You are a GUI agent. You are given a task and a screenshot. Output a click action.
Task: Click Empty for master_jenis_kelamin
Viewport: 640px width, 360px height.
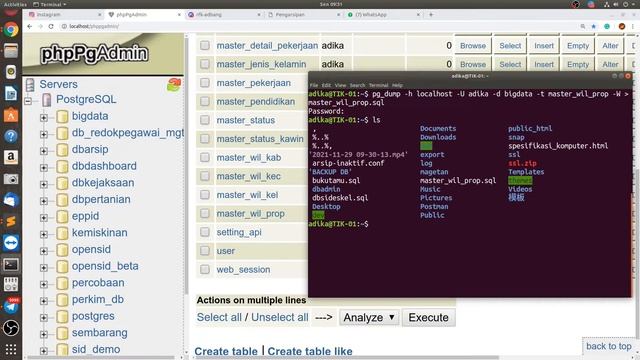(x=578, y=64)
